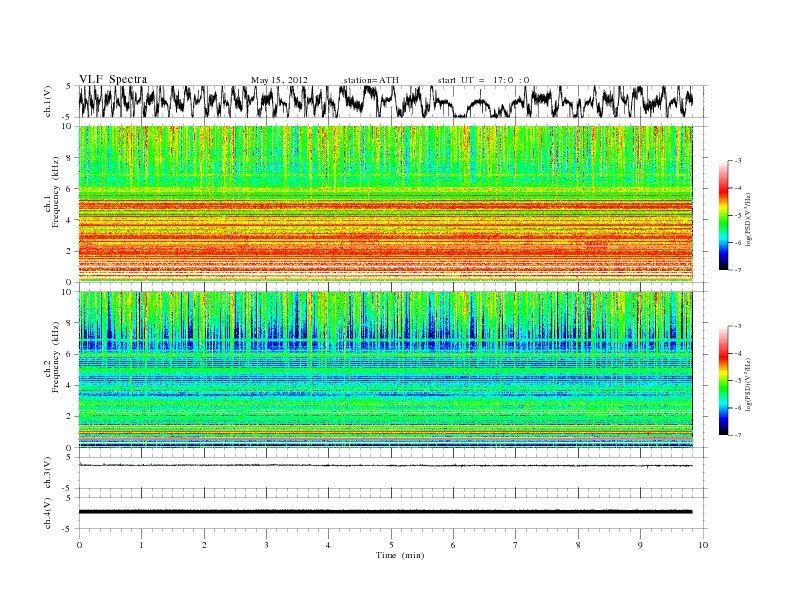Click time-axis tick label "9"
The width and height of the screenshot is (792, 612).
pos(640,545)
